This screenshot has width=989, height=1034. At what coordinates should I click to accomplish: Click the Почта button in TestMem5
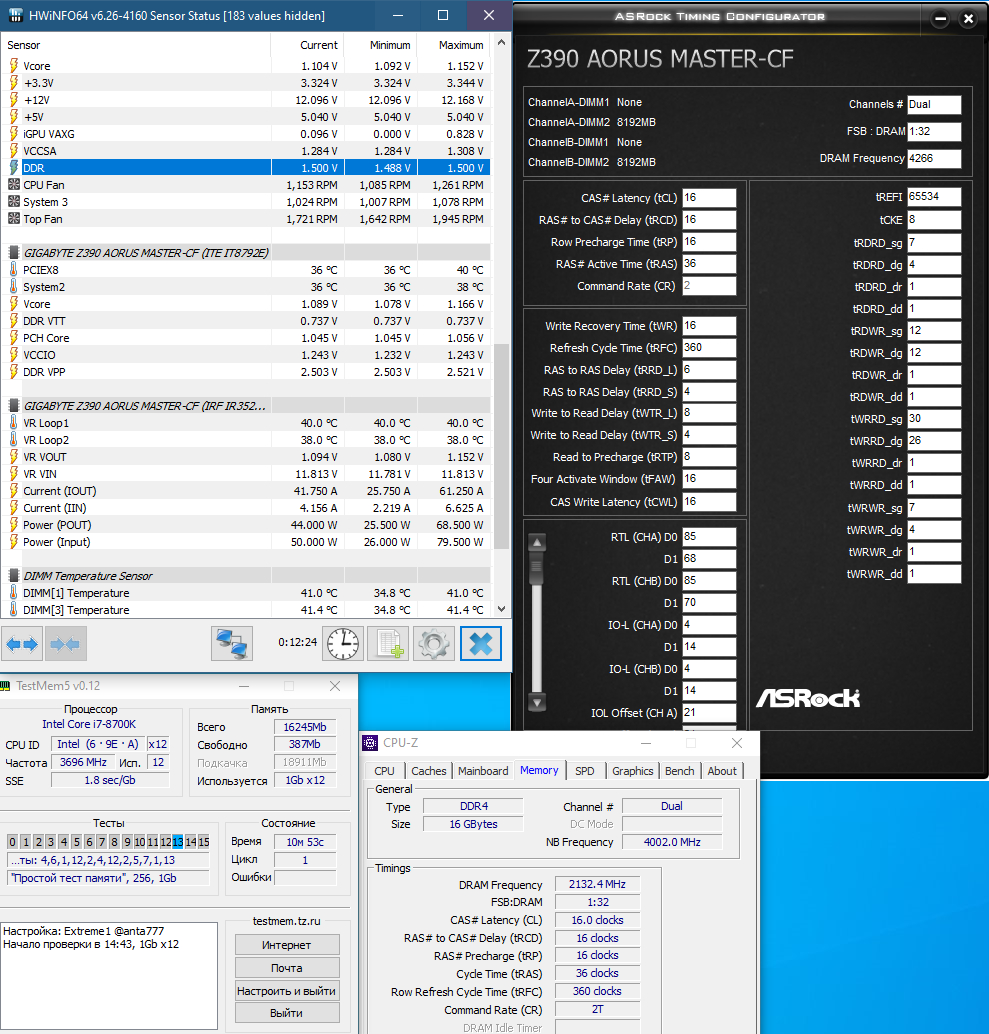pyautogui.click(x=287, y=967)
